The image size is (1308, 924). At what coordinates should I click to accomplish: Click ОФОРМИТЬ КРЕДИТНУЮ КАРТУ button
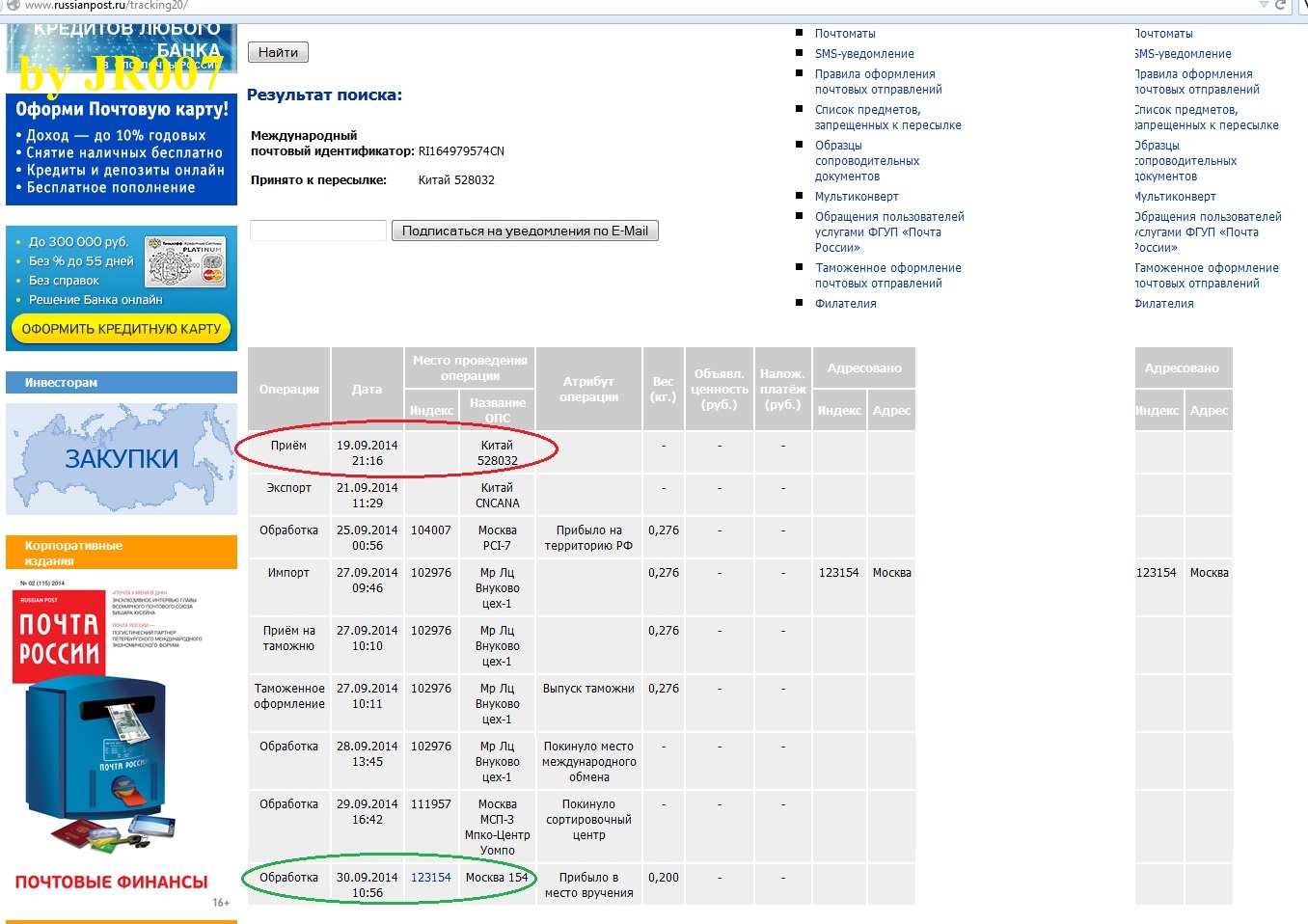click(122, 329)
